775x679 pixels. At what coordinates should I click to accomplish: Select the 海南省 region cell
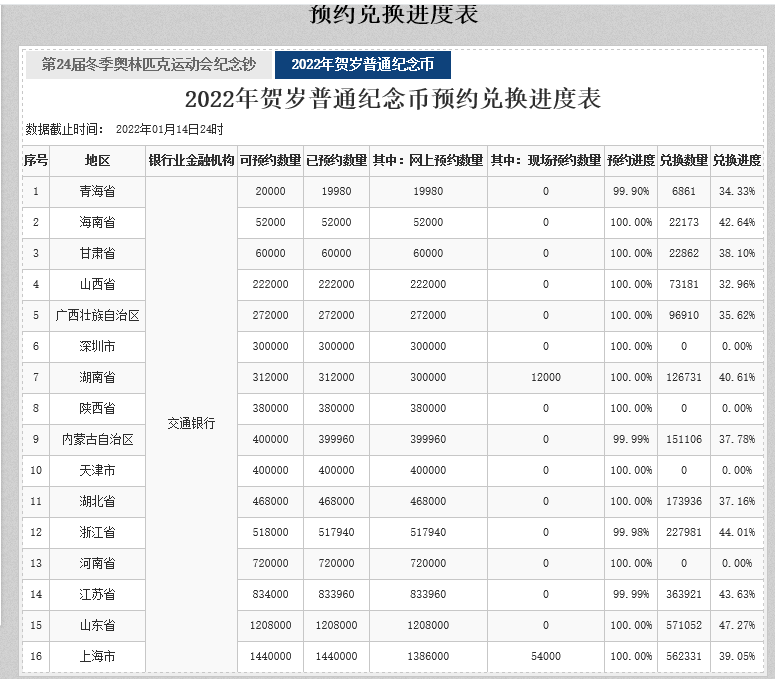click(x=97, y=222)
